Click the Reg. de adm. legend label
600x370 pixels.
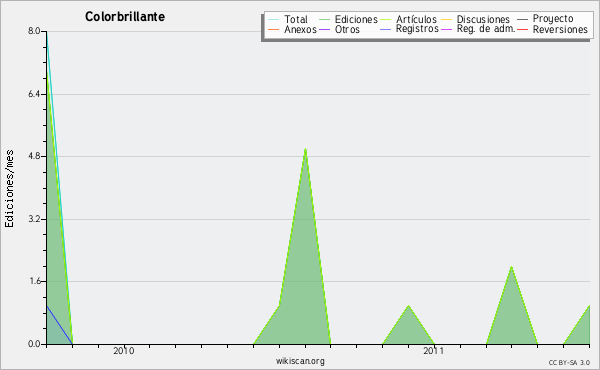[x=486, y=29]
